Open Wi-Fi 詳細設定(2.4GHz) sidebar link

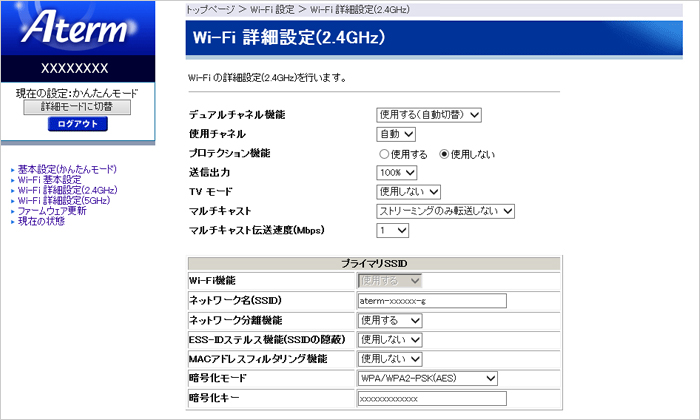[67, 190]
